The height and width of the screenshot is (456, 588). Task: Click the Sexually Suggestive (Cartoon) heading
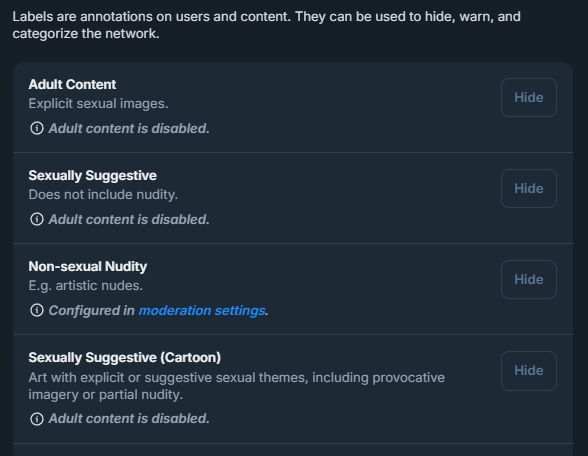(x=124, y=357)
